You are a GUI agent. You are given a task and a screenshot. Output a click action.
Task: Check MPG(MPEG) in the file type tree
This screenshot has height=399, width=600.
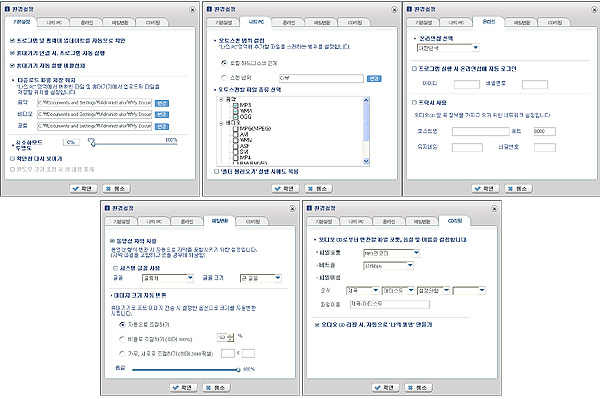pyautogui.click(x=236, y=129)
